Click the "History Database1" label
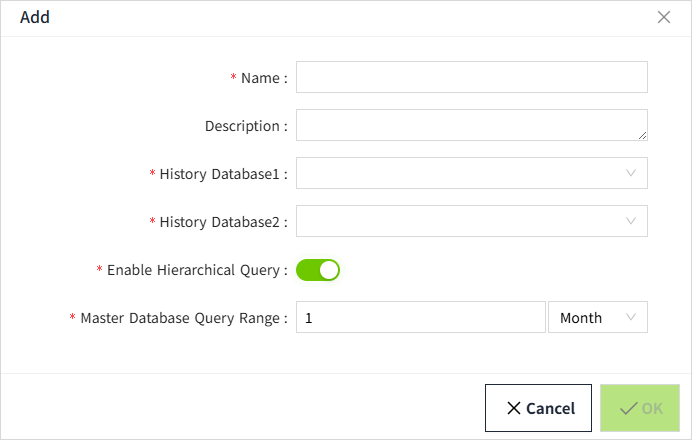This screenshot has width=692, height=440. [x=220, y=174]
